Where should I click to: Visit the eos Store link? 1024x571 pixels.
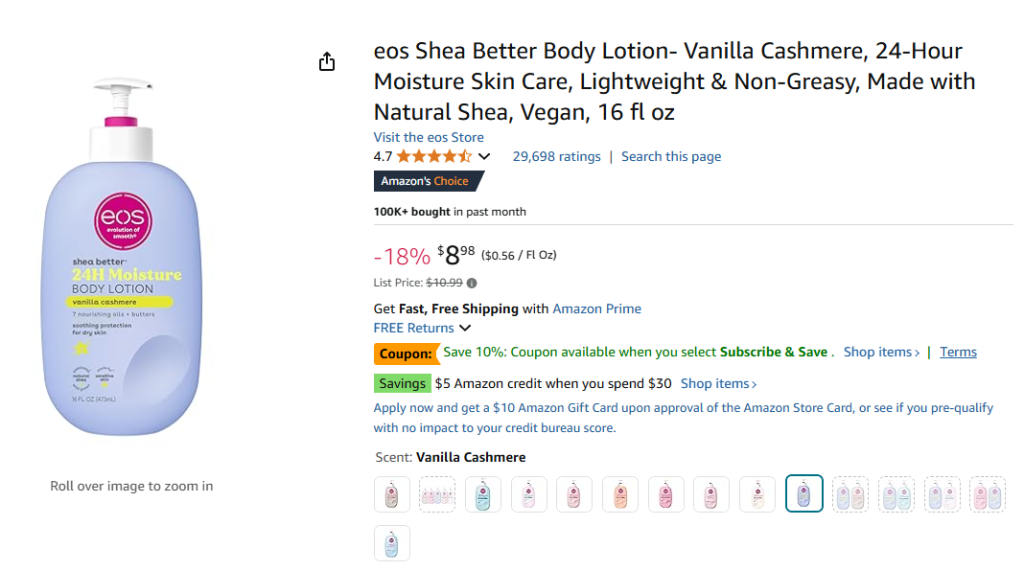pyautogui.click(x=428, y=137)
